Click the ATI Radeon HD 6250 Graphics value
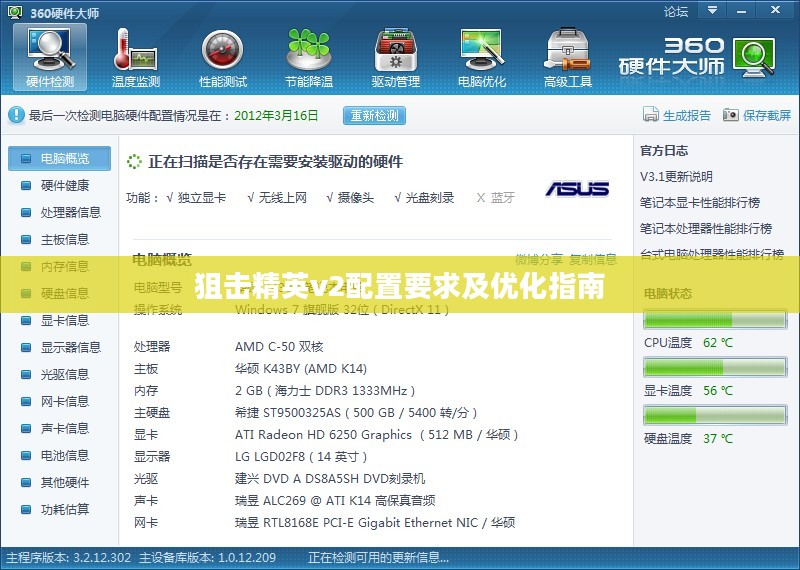This screenshot has width=800, height=570. [x=377, y=435]
